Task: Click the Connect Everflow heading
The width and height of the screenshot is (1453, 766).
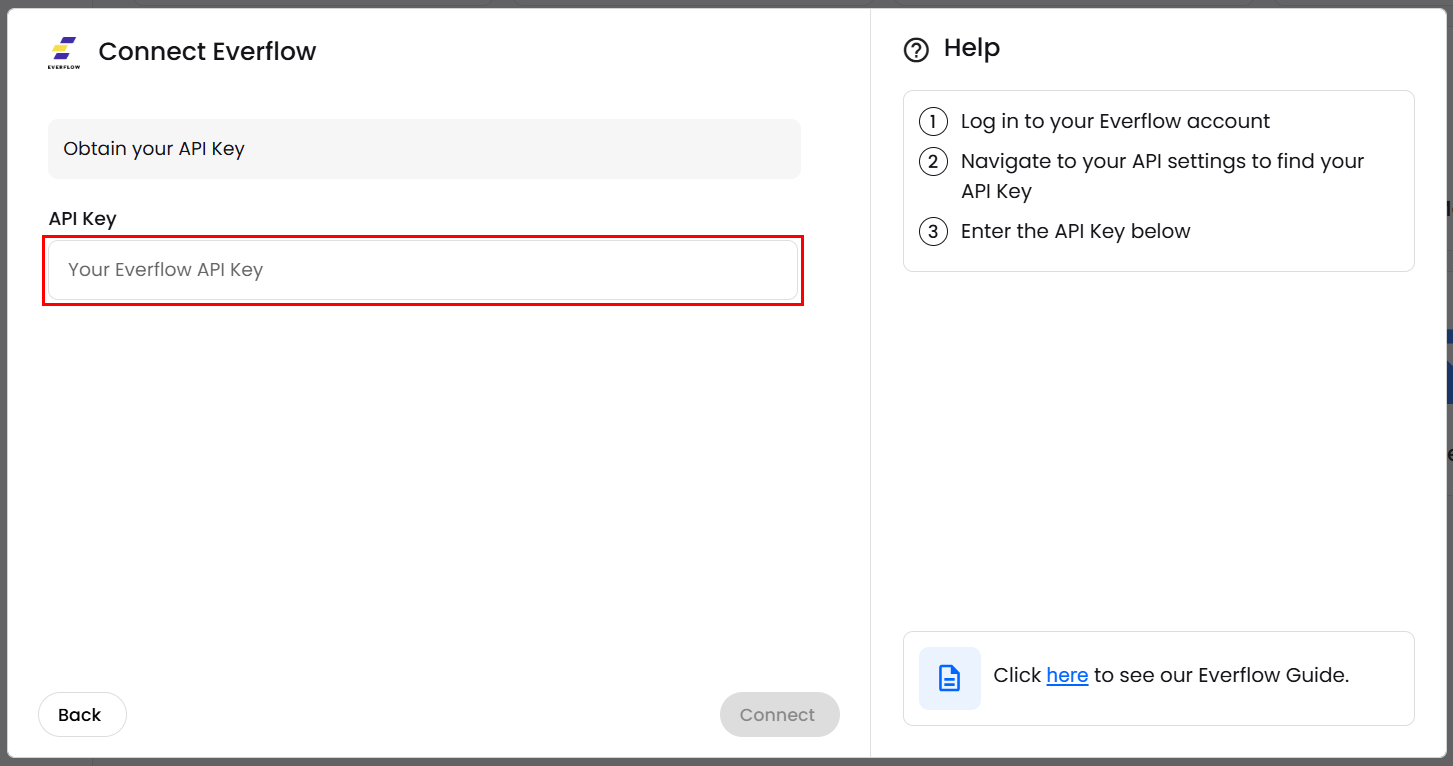Action: coord(207,52)
